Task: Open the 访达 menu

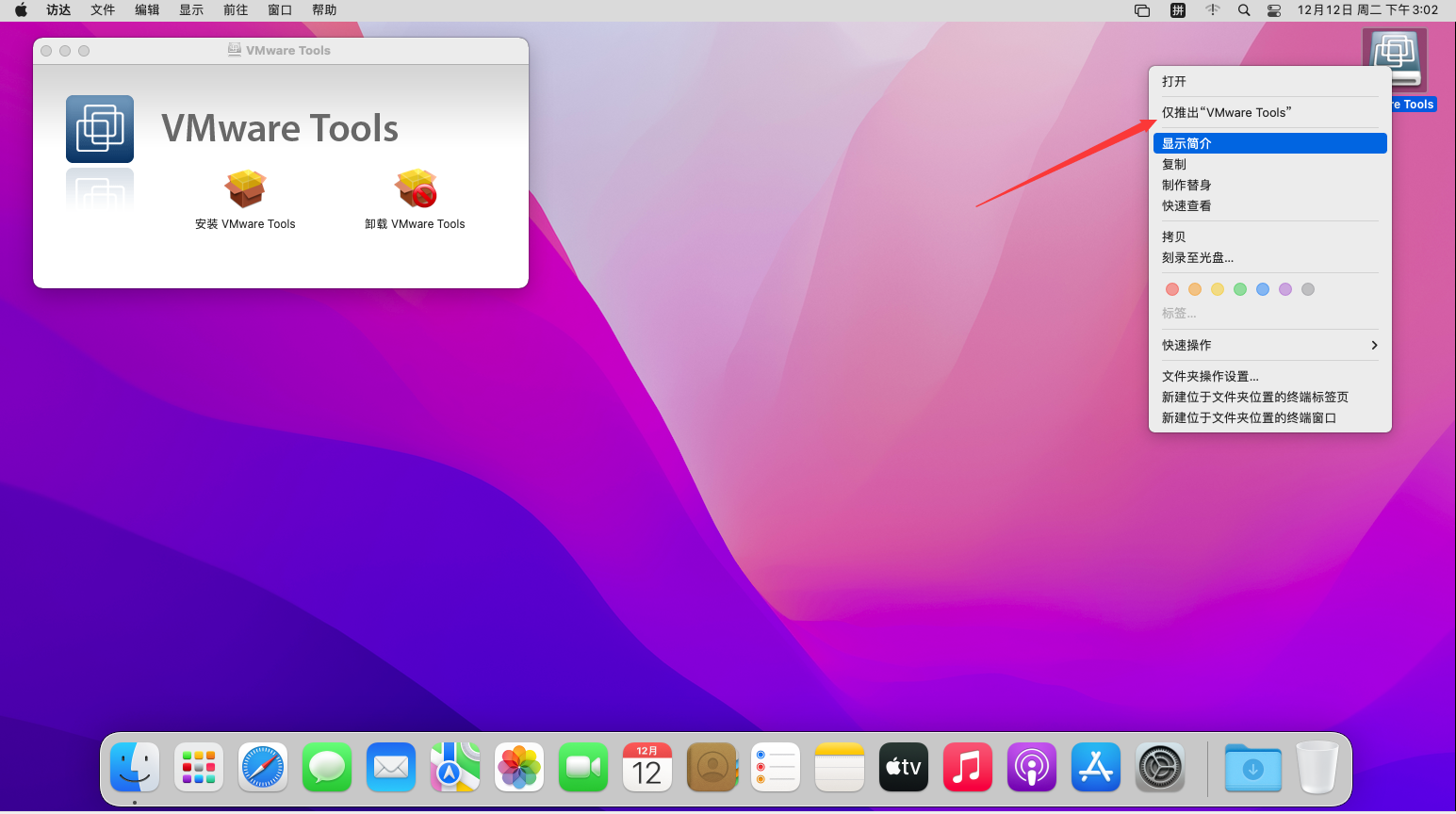Action: tap(58, 10)
